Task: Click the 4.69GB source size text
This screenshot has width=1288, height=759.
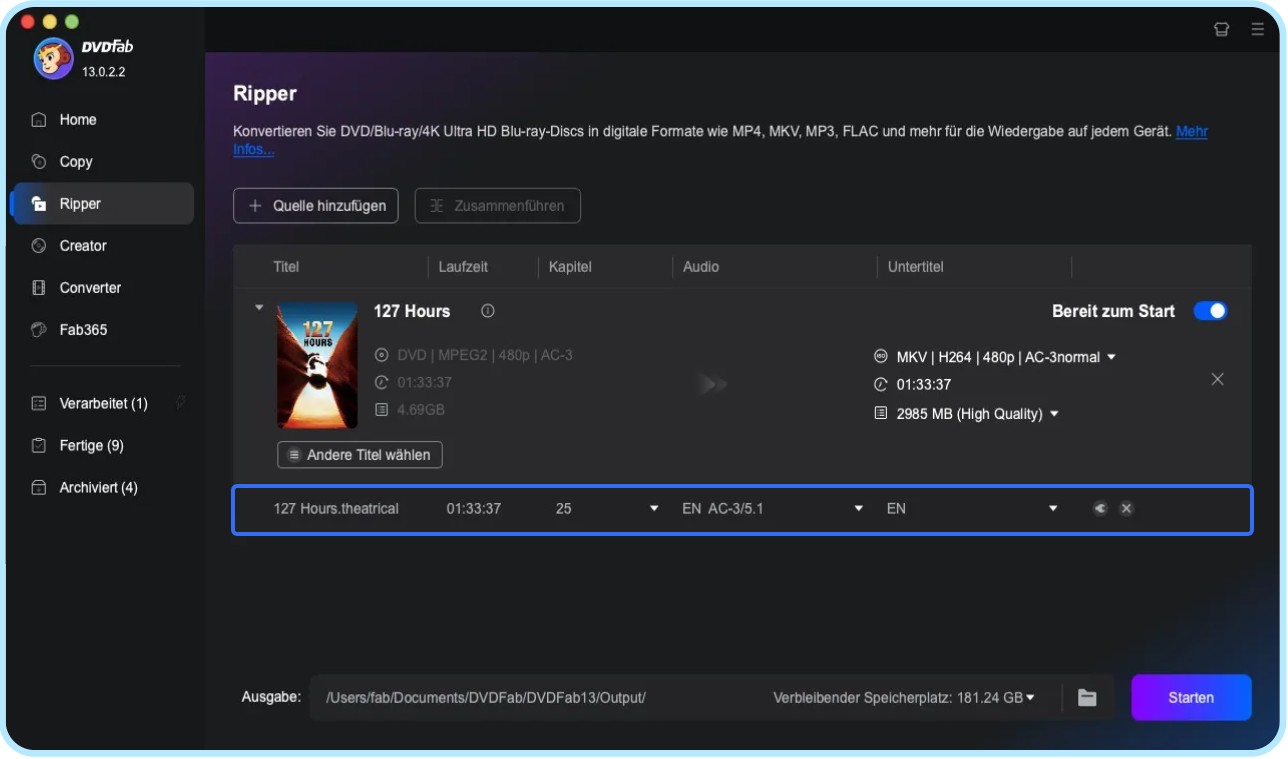Action: pos(421,410)
